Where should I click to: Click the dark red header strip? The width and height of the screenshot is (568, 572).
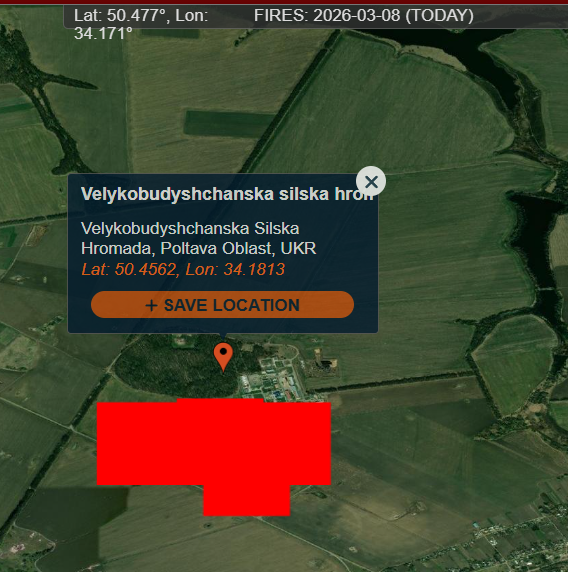tap(284, 2)
